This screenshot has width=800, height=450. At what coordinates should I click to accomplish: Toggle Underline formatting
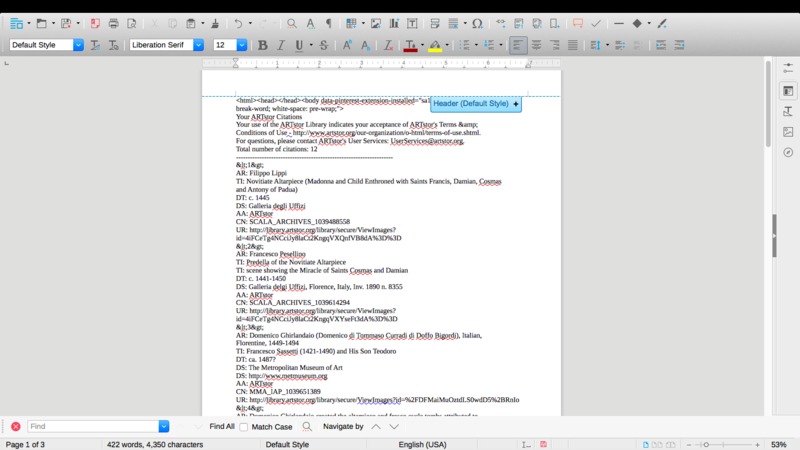[x=299, y=45]
